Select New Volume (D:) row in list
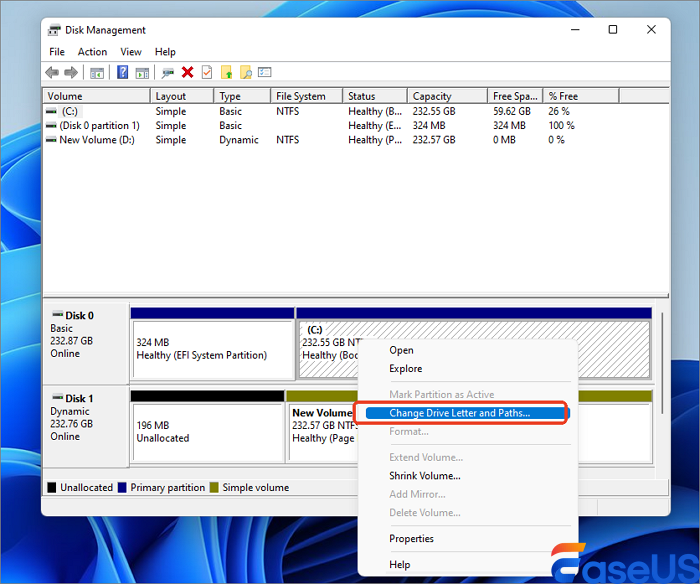The width and height of the screenshot is (700, 584). coord(96,140)
